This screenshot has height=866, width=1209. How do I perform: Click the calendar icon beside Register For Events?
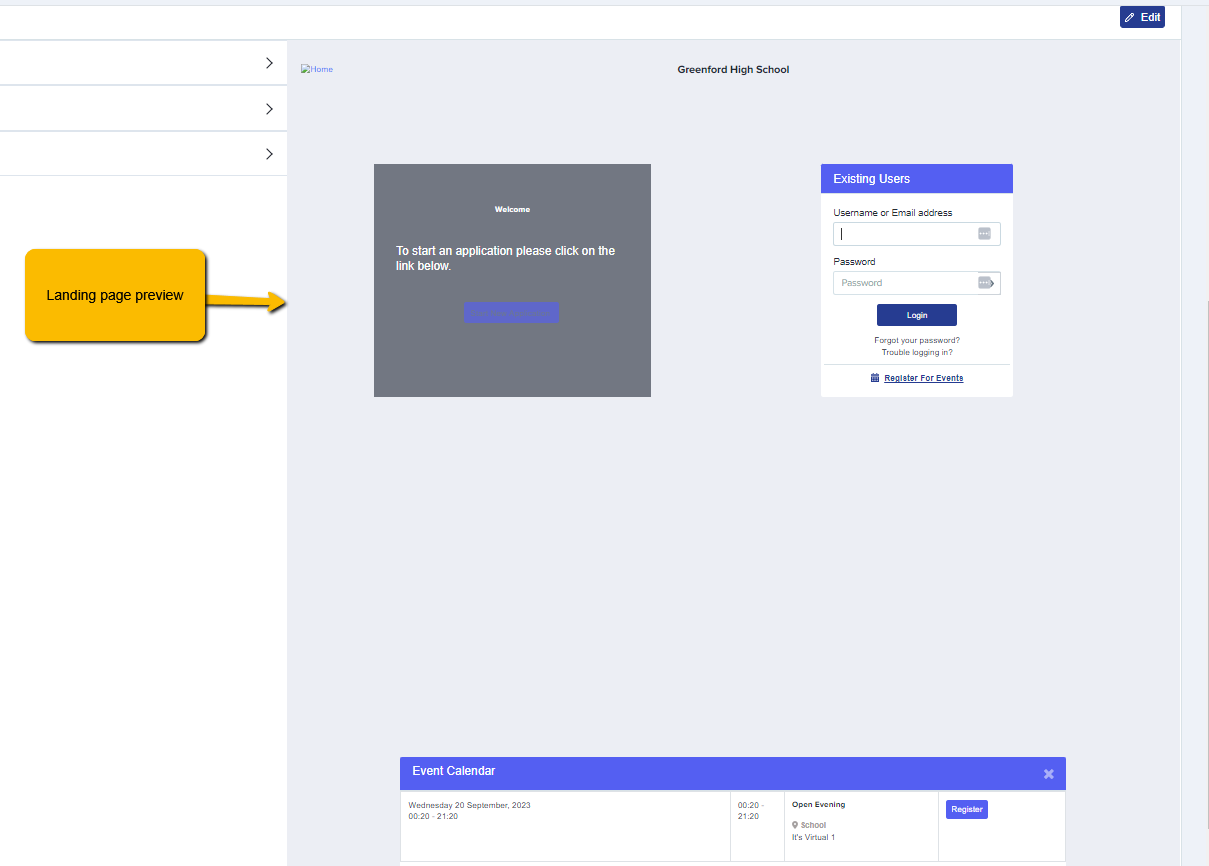(x=875, y=378)
